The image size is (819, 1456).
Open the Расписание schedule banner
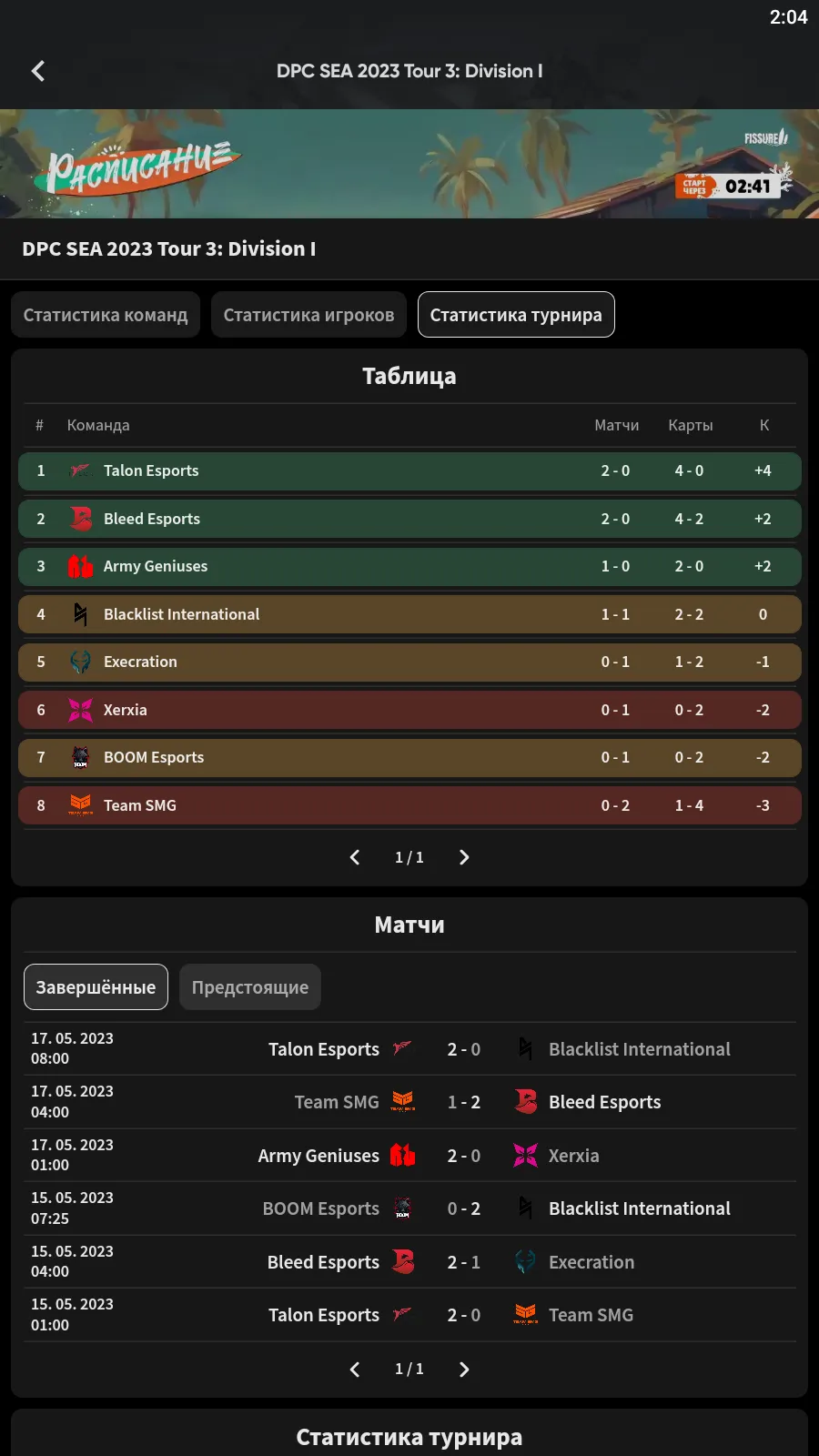point(409,164)
